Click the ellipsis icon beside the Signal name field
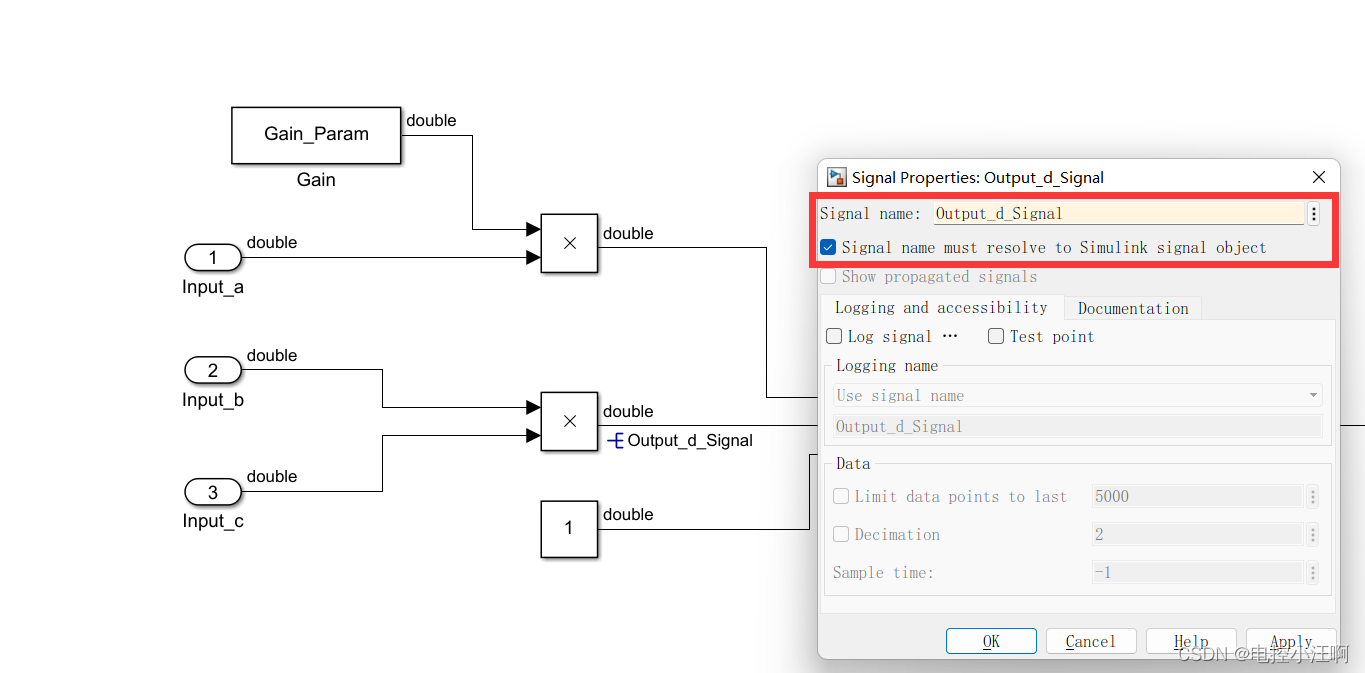 pyautogui.click(x=1313, y=213)
